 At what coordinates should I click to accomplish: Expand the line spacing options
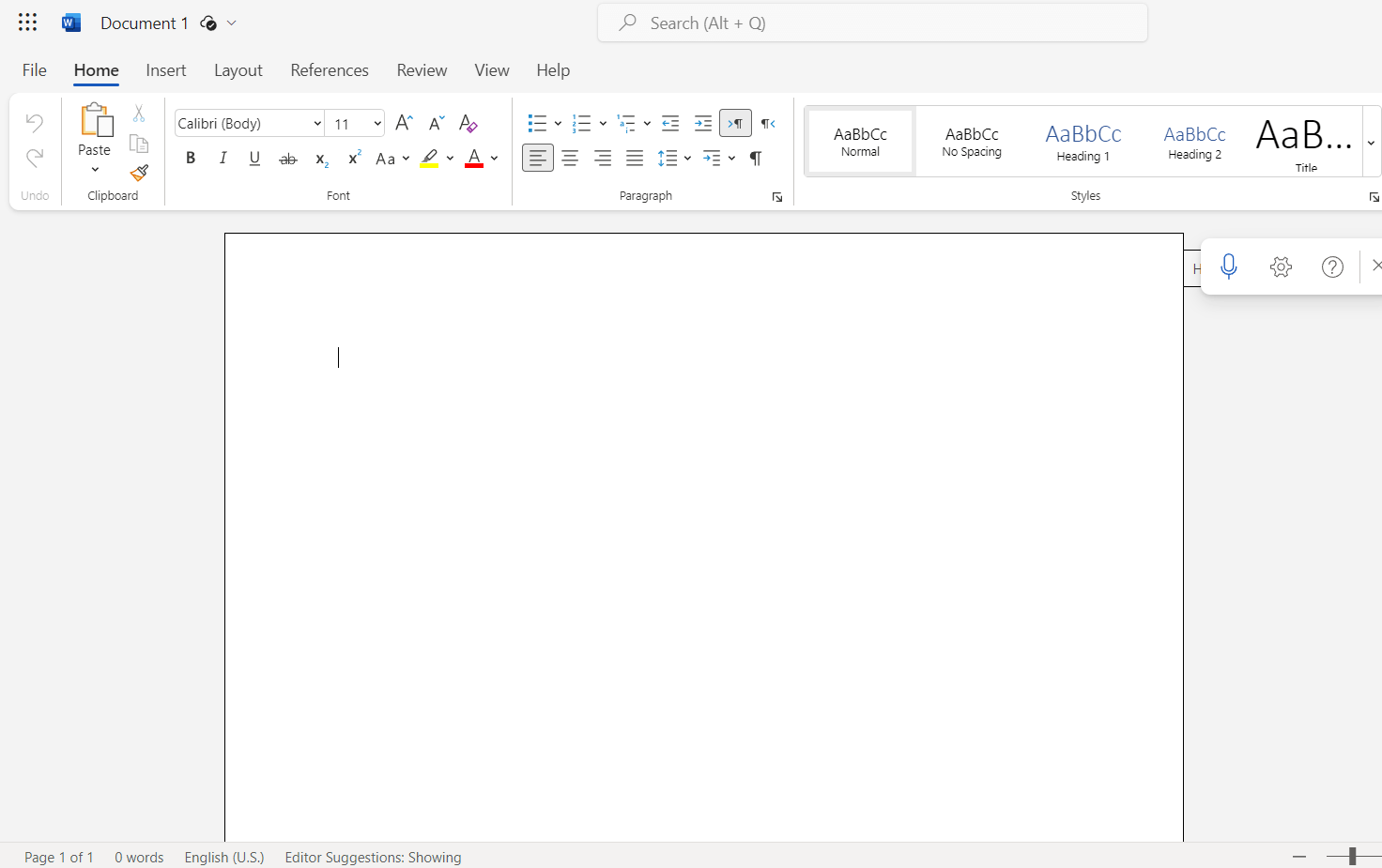(688, 158)
